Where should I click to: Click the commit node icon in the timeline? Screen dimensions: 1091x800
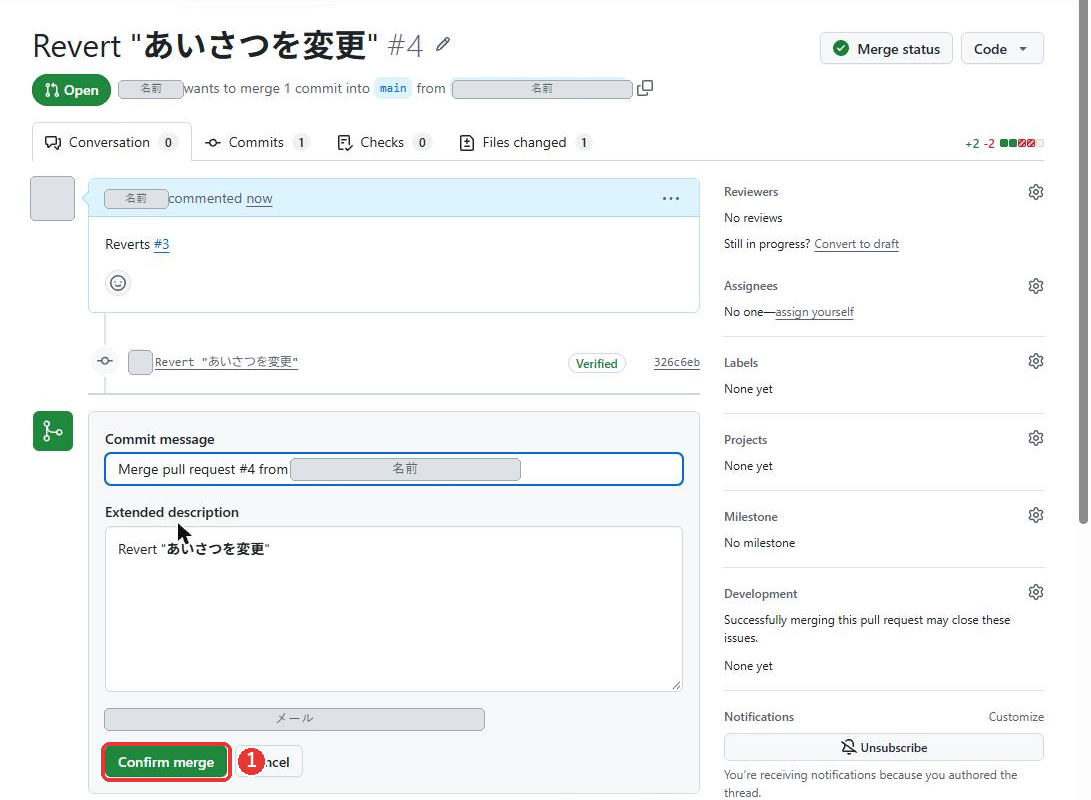pos(105,361)
